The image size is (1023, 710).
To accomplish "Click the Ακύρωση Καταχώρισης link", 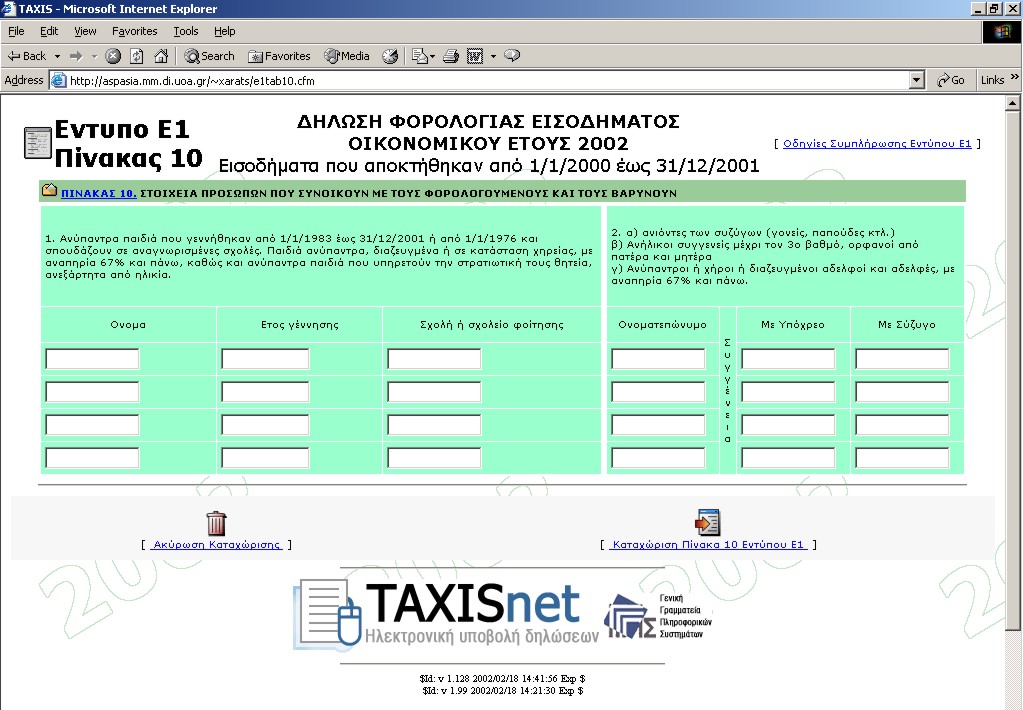I will (216, 545).
